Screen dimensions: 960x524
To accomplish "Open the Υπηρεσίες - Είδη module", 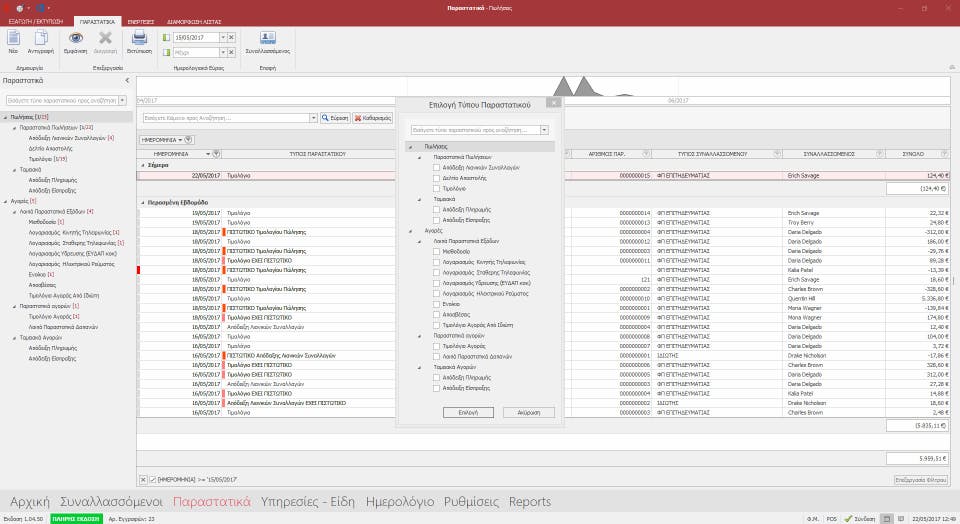I will click(x=308, y=501).
